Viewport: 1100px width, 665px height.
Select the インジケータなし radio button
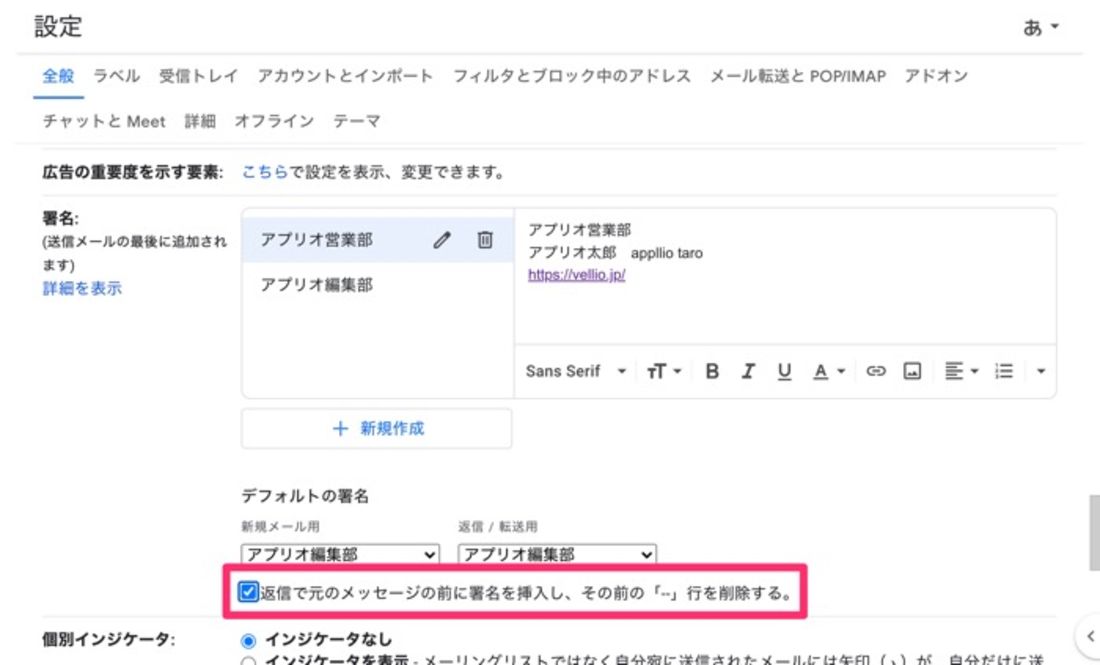[x=248, y=640]
